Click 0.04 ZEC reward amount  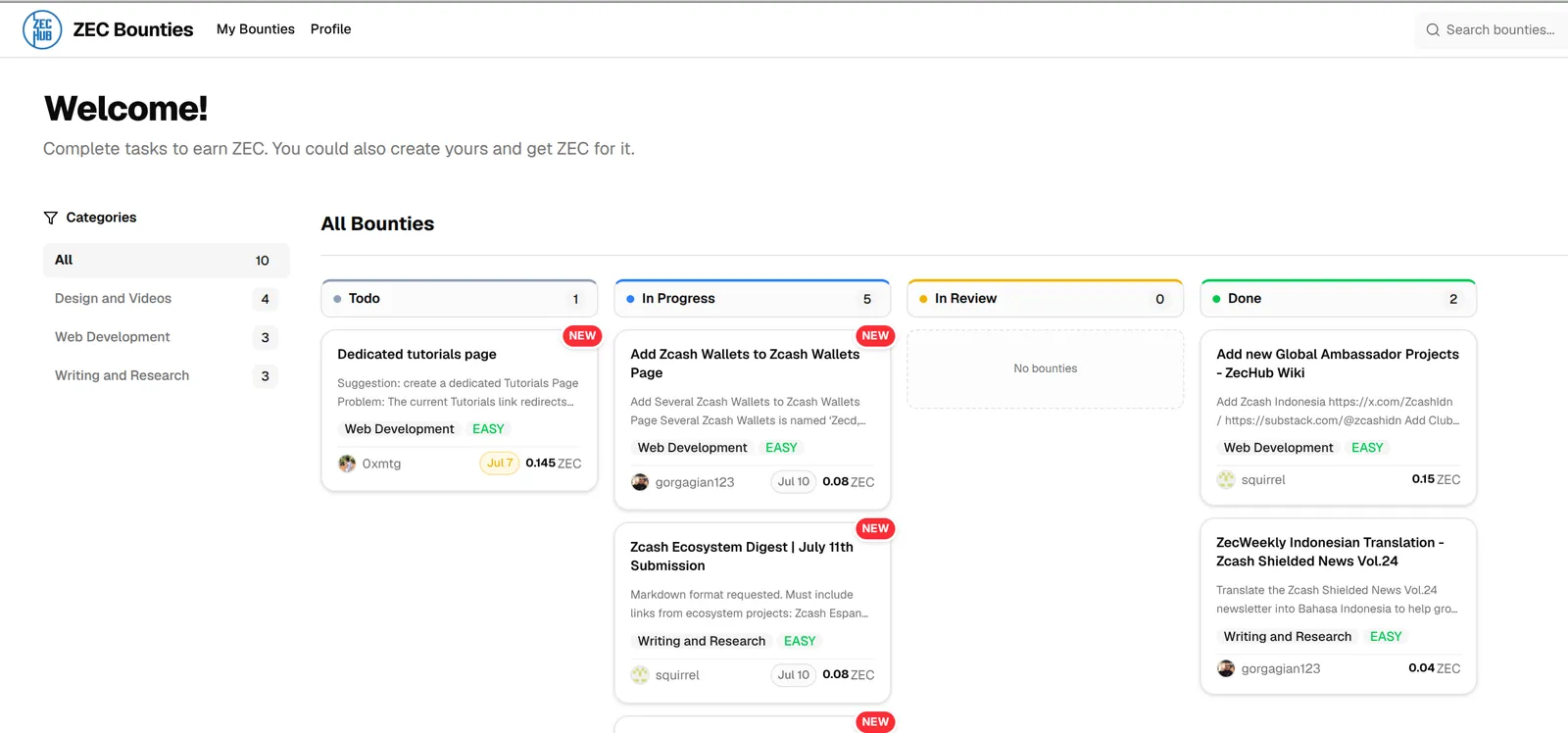(1435, 668)
